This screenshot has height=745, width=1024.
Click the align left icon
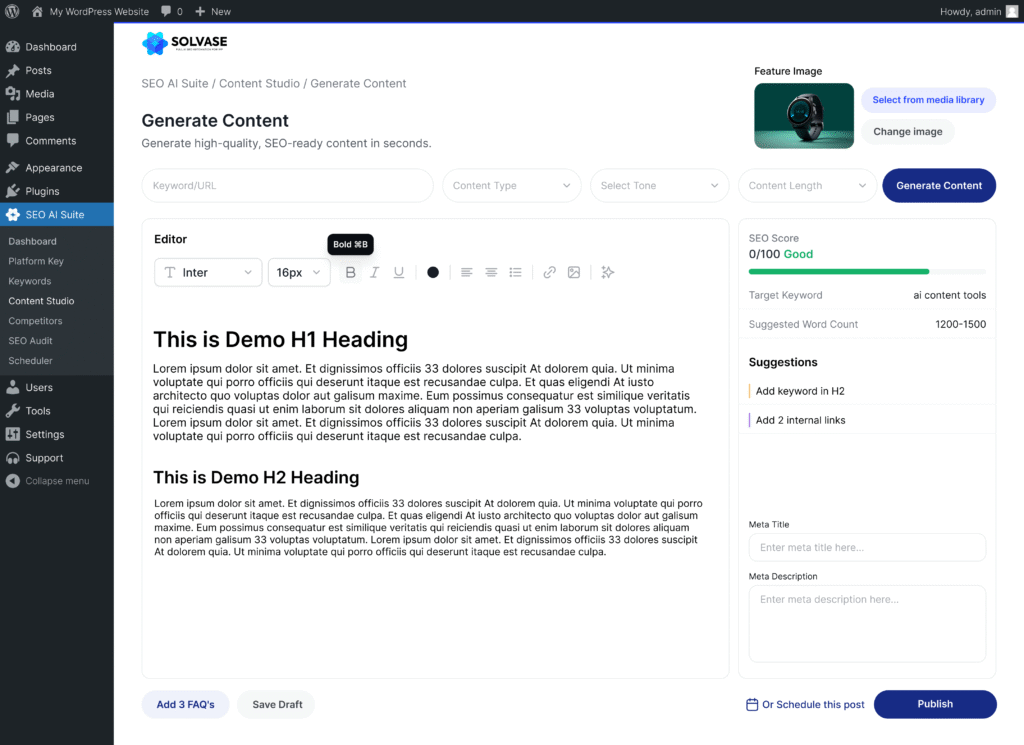[467, 272]
